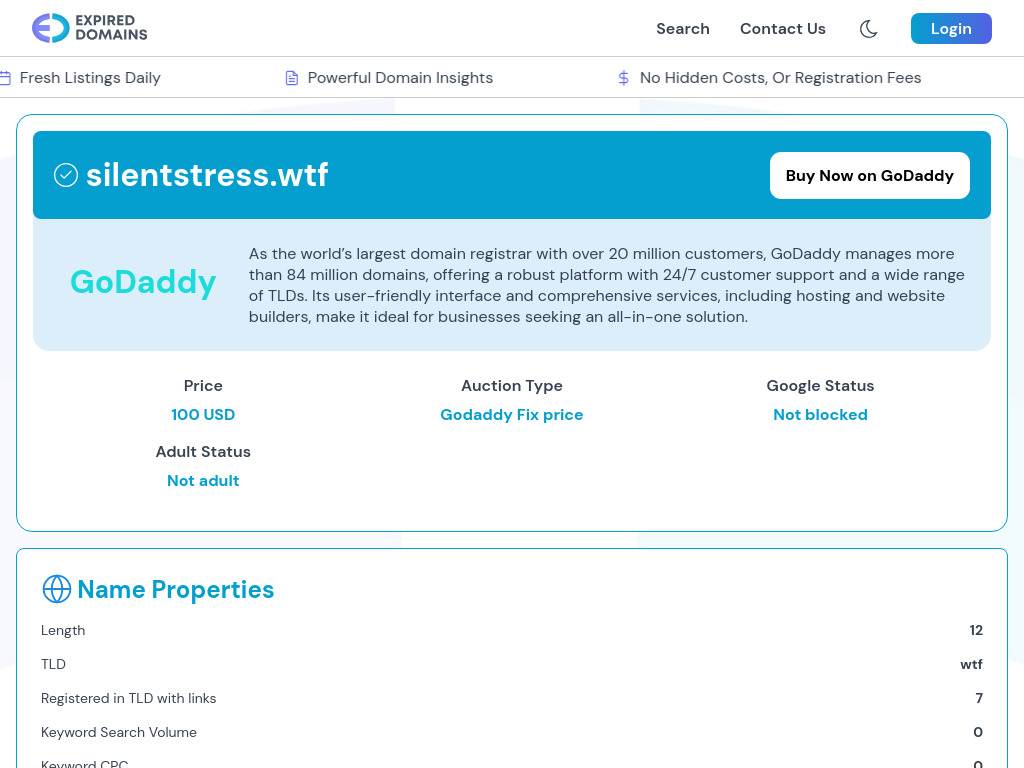Click the Not adult status value

tap(203, 480)
